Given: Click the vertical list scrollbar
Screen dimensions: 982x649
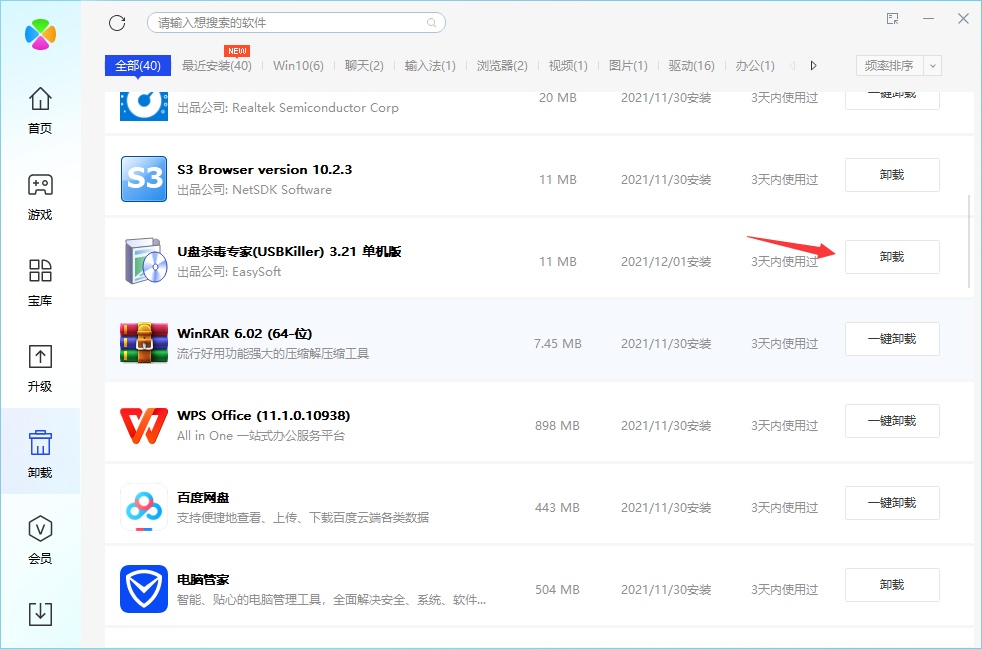Looking at the screenshot, I should (969, 241).
